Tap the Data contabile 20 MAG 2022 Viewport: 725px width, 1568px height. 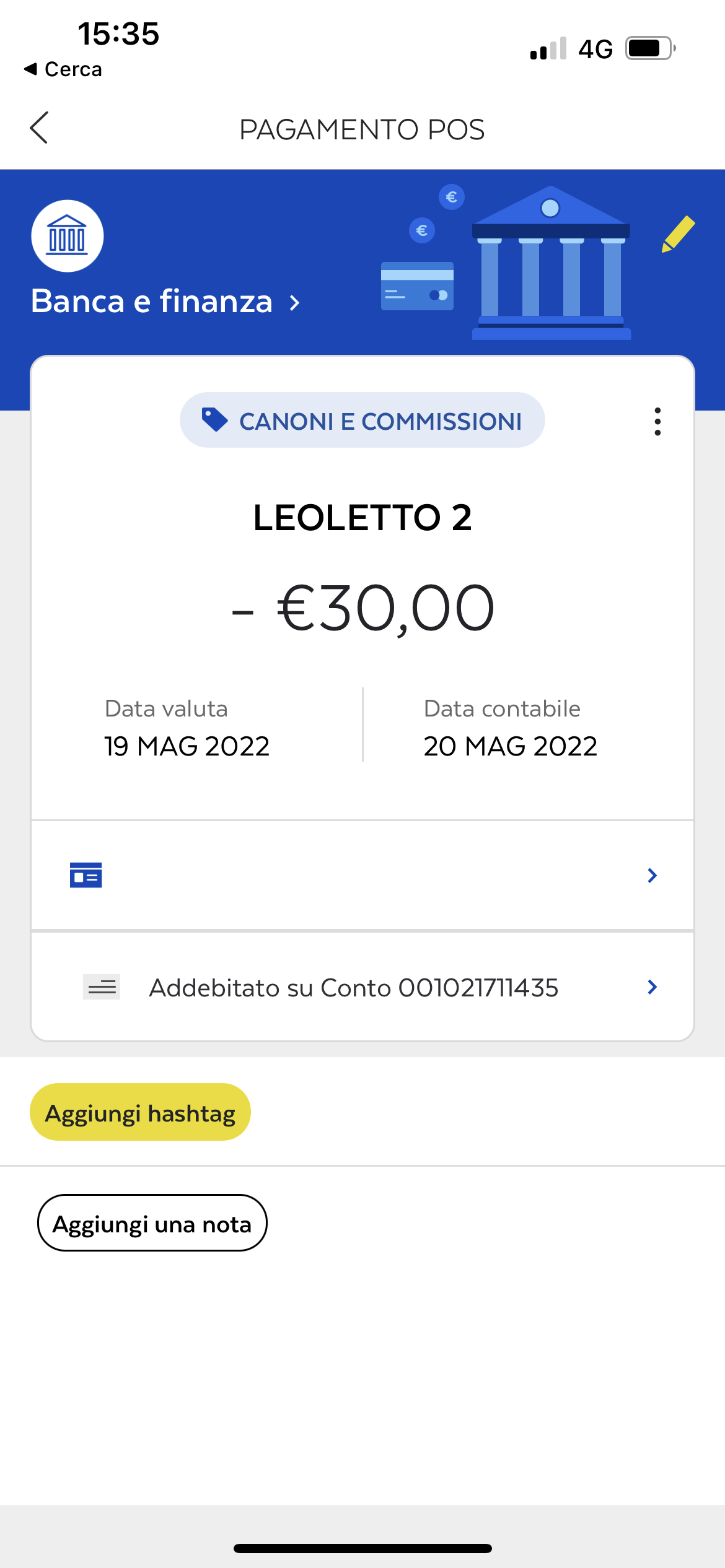click(x=510, y=728)
